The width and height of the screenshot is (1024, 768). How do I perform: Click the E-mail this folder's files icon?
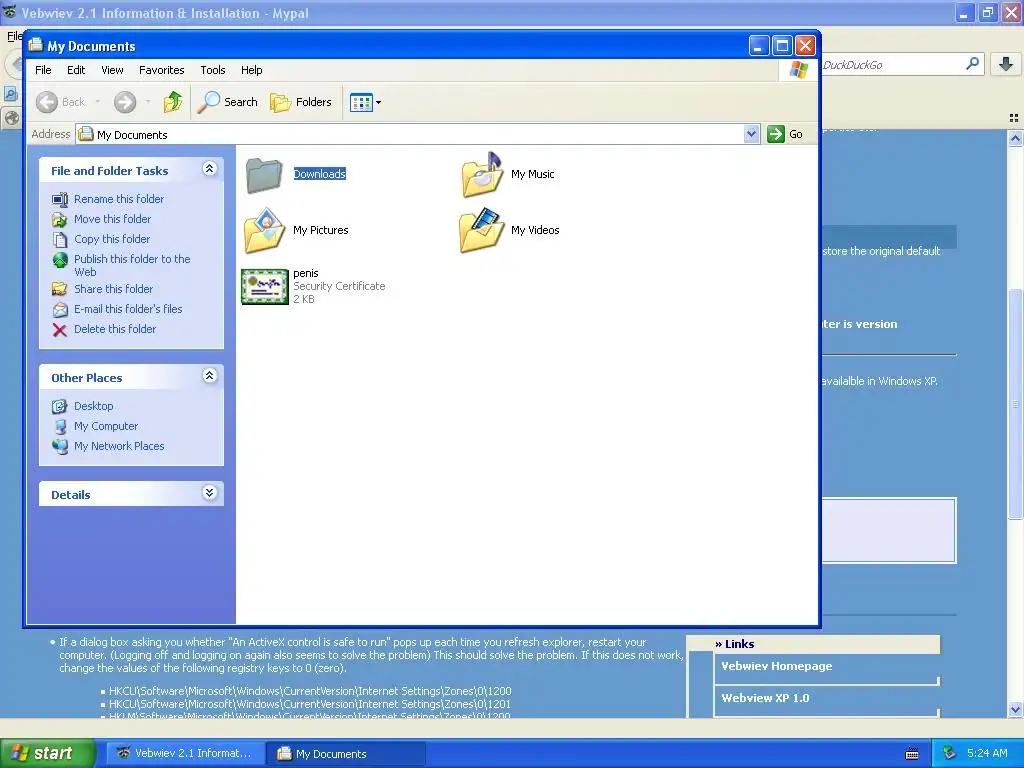(59, 310)
